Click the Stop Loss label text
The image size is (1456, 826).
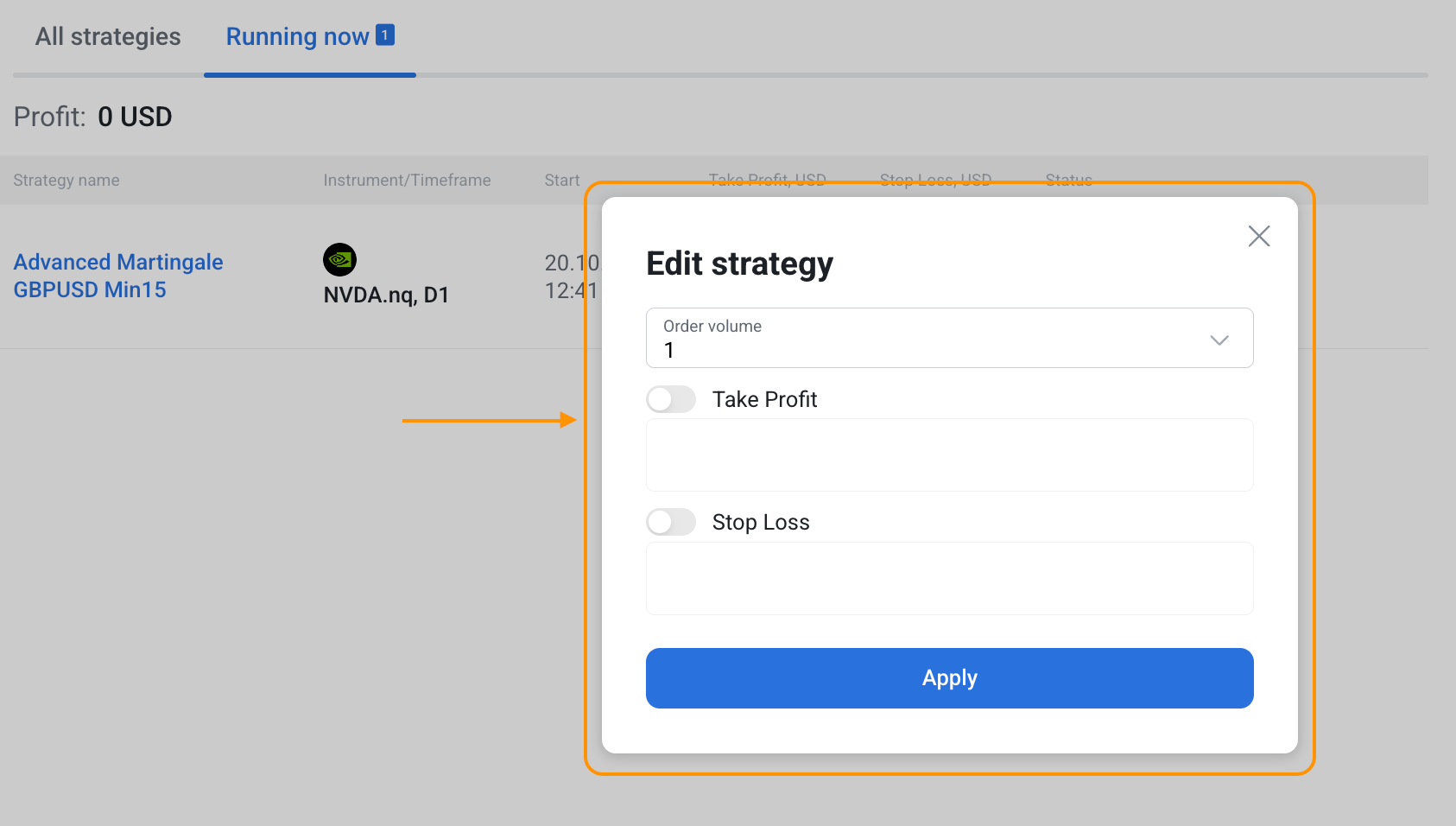click(760, 522)
